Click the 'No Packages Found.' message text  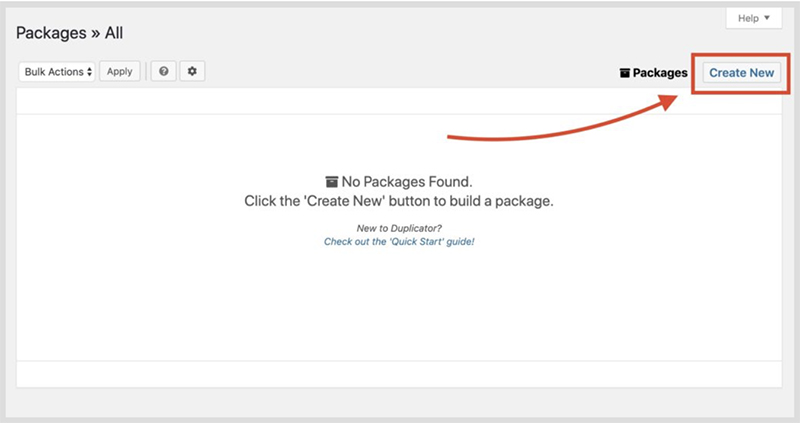tap(407, 182)
